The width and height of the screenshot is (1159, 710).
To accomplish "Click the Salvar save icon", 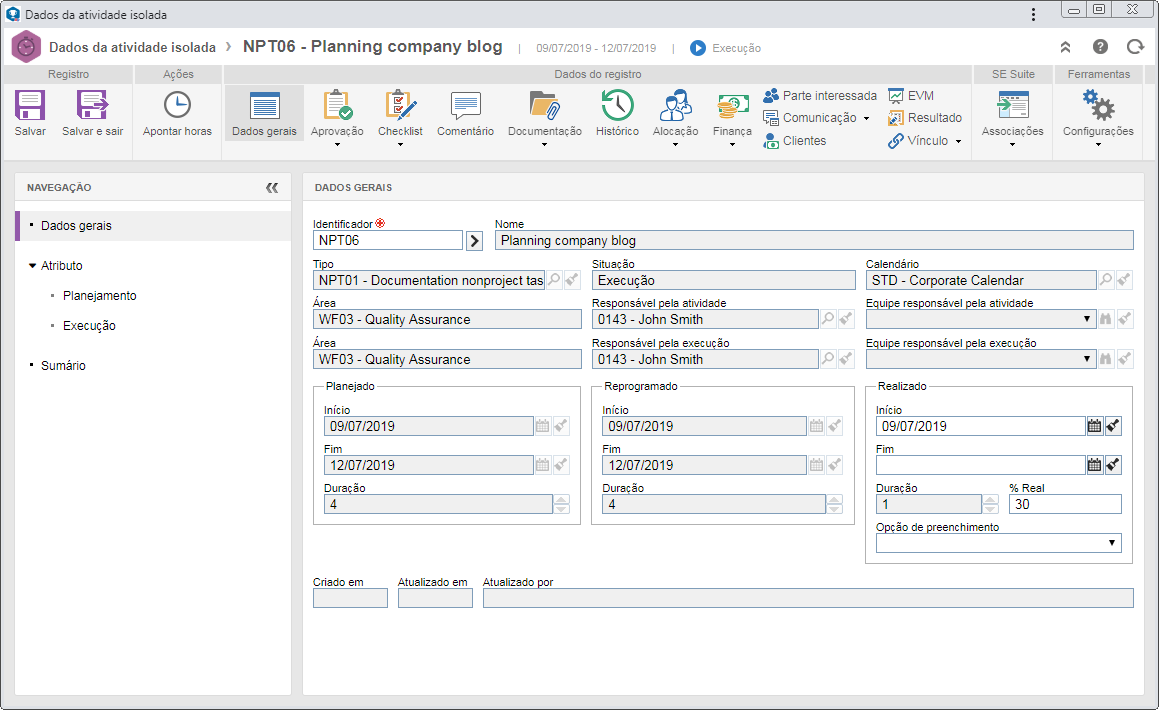I will pyautogui.click(x=30, y=106).
